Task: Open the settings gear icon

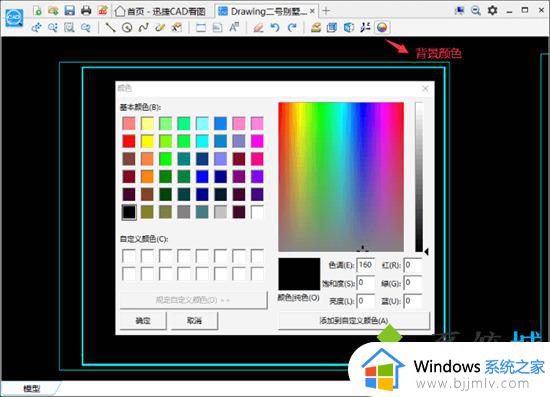Action: pyautogui.click(x=492, y=11)
